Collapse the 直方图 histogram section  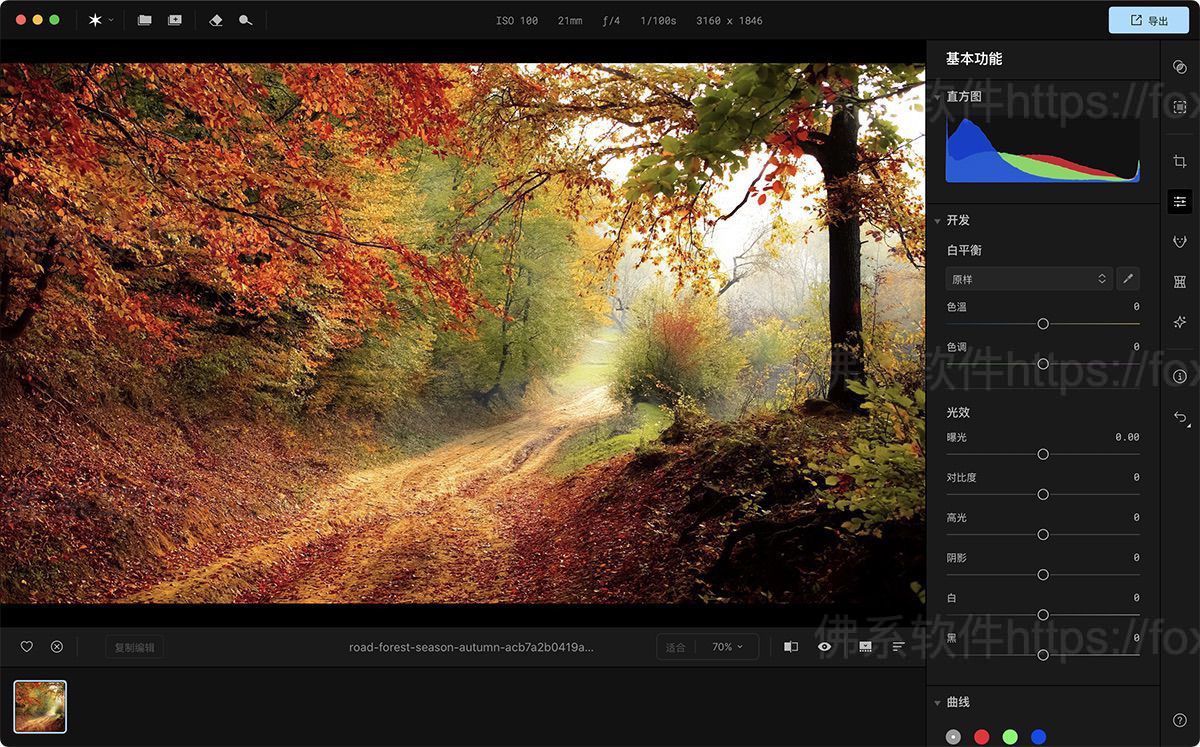point(964,97)
